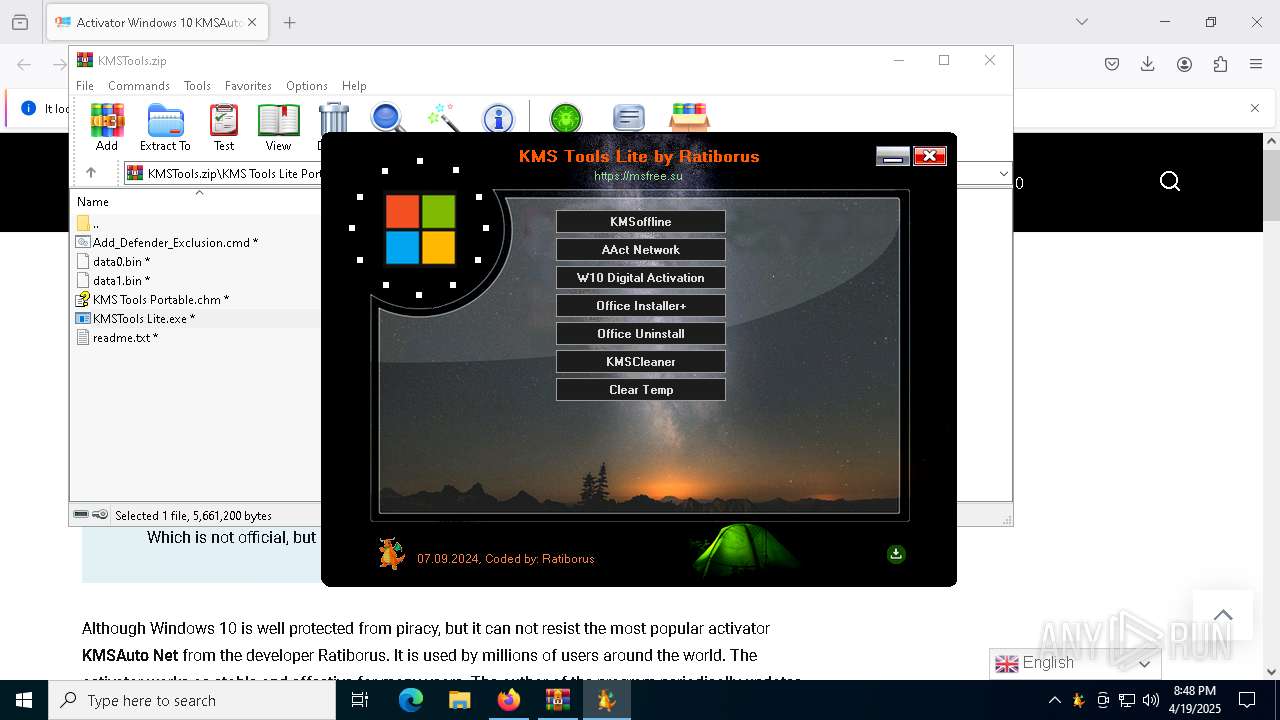Click the Find magnifier icon in WinRAR
This screenshot has height=720, width=1280.
388,118
